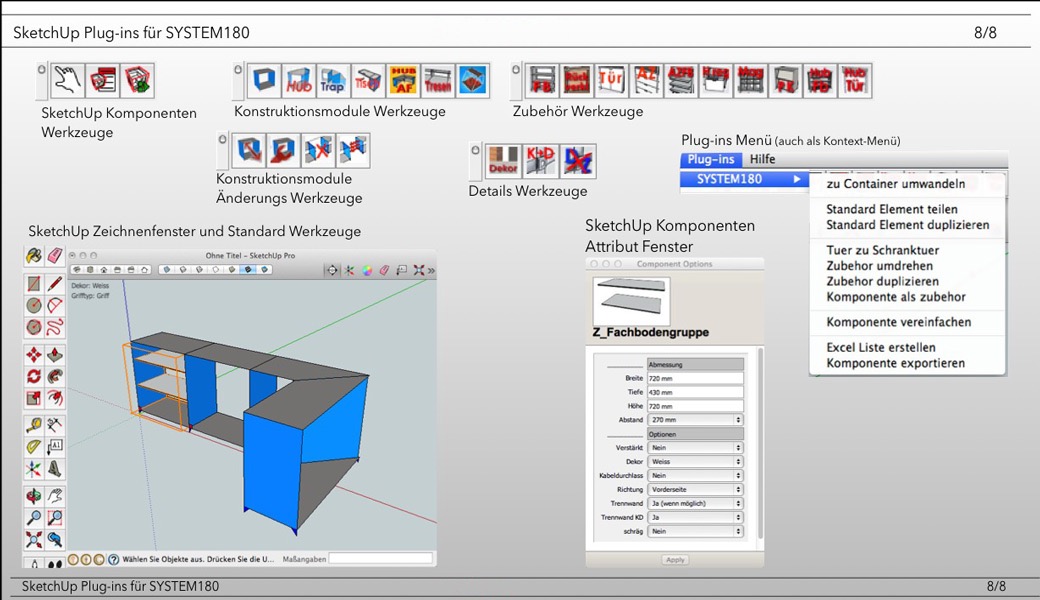Choose 'Standard Element teilen'
Screen dimensions: 1040x600
click(x=891, y=209)
